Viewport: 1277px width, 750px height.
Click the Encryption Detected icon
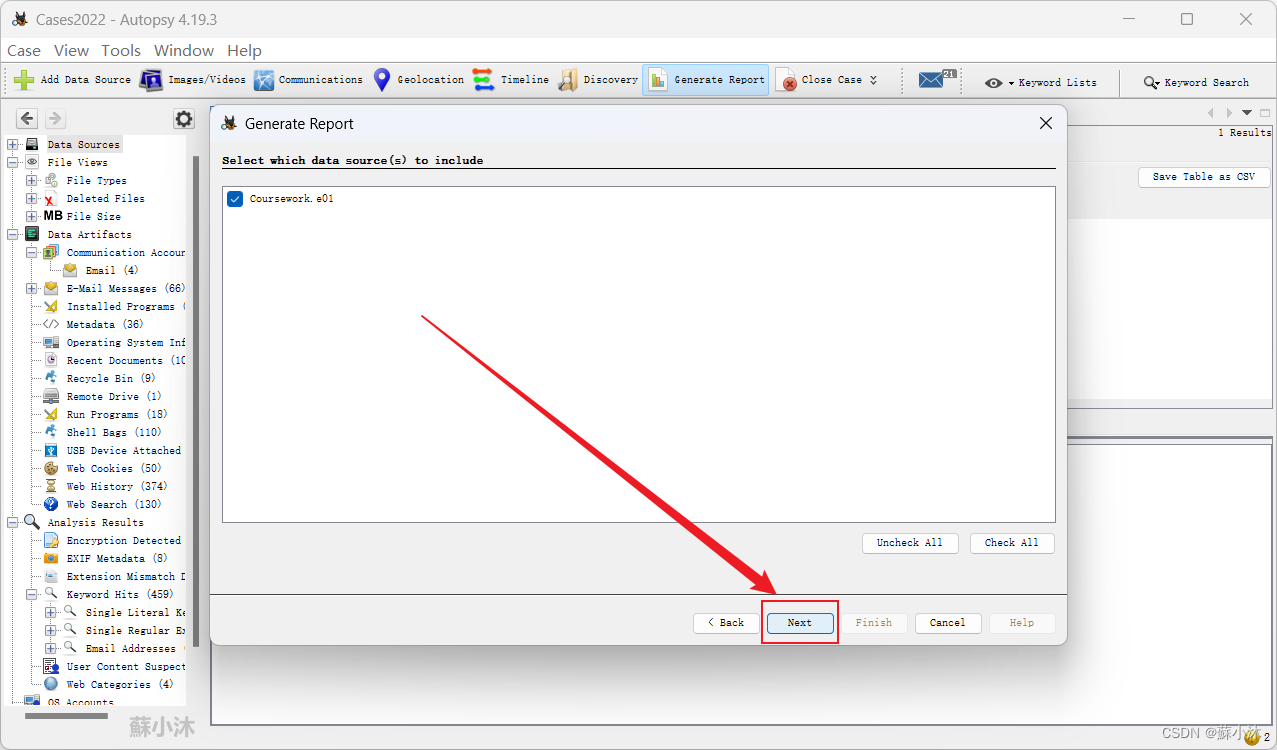(51, 541)
